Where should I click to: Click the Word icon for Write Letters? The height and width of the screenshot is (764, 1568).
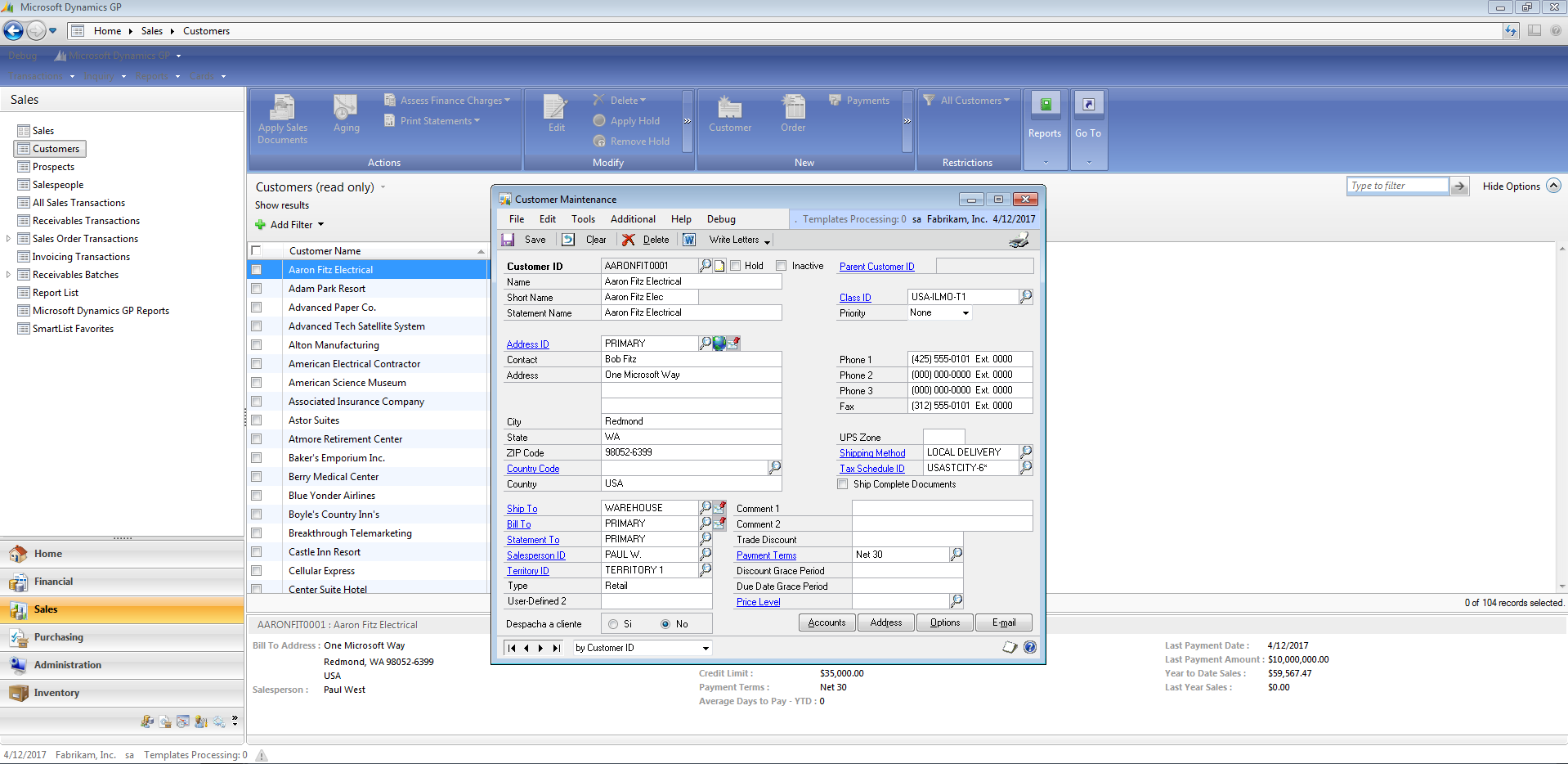pyautogui.click(x=689, y=240)
